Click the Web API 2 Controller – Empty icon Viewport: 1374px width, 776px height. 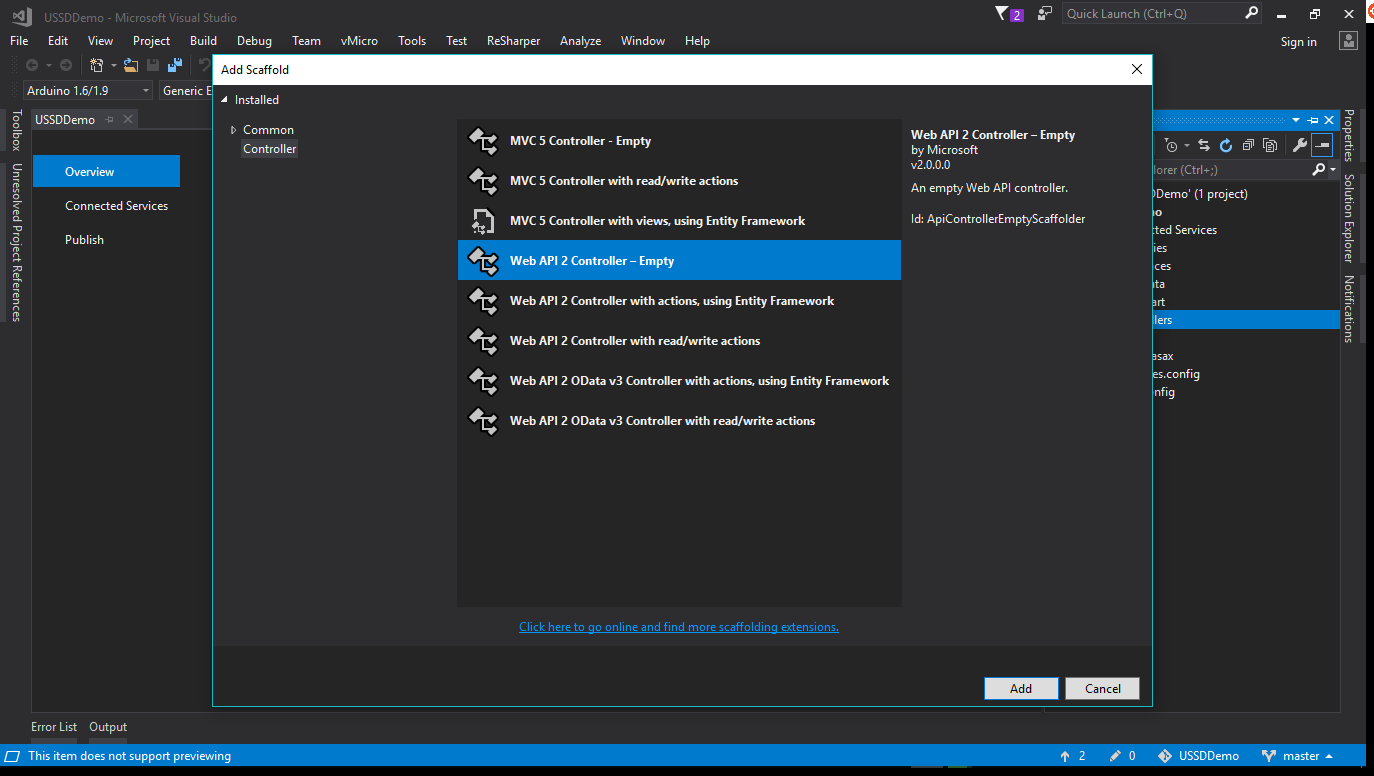[x=483, y=261]
